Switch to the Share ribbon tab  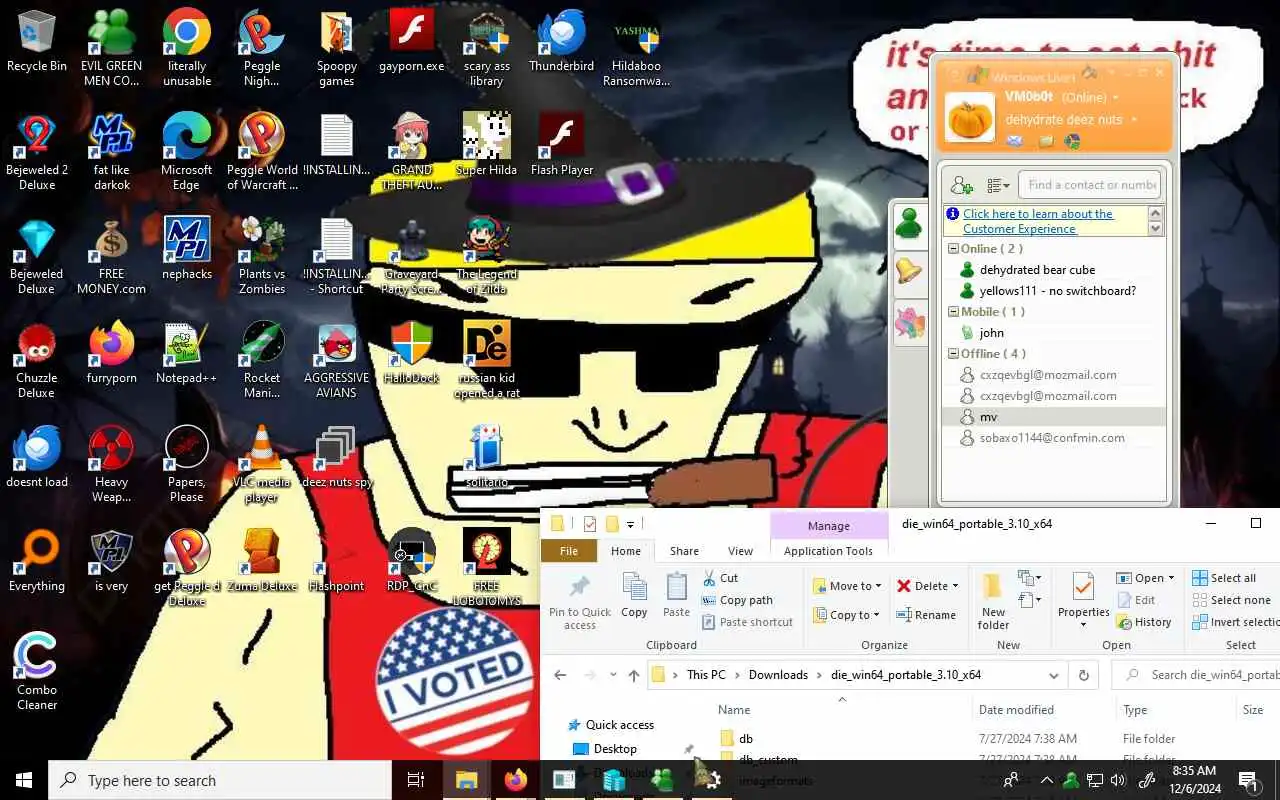point(684,551)
